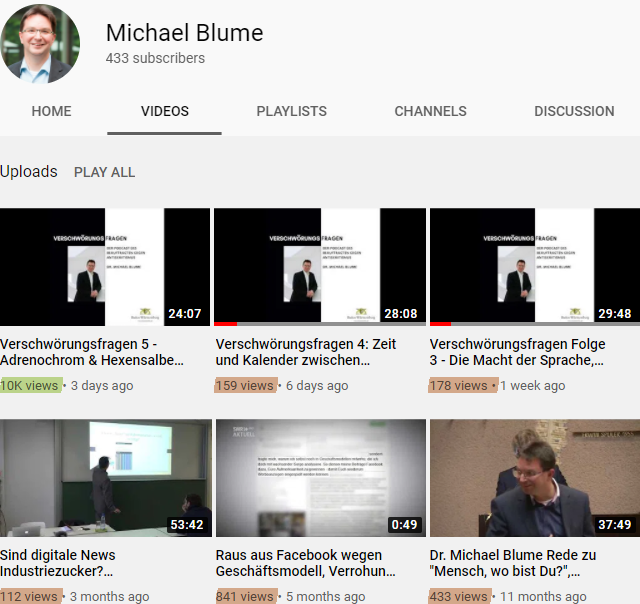
Task: Click title Dr. Michael Blume Rede zu Mensch
Action: pyautogui.click(x=518, y=563)
